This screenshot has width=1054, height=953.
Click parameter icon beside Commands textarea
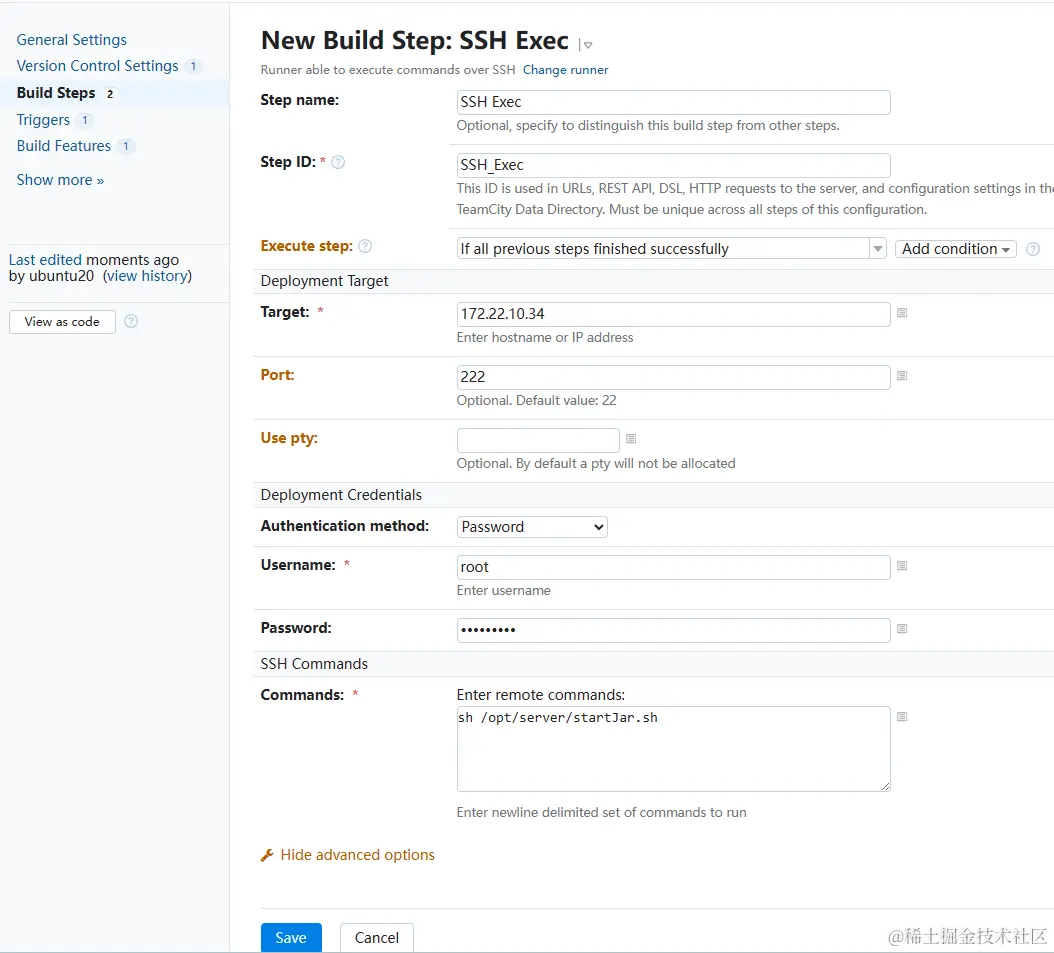pos(902,717)
